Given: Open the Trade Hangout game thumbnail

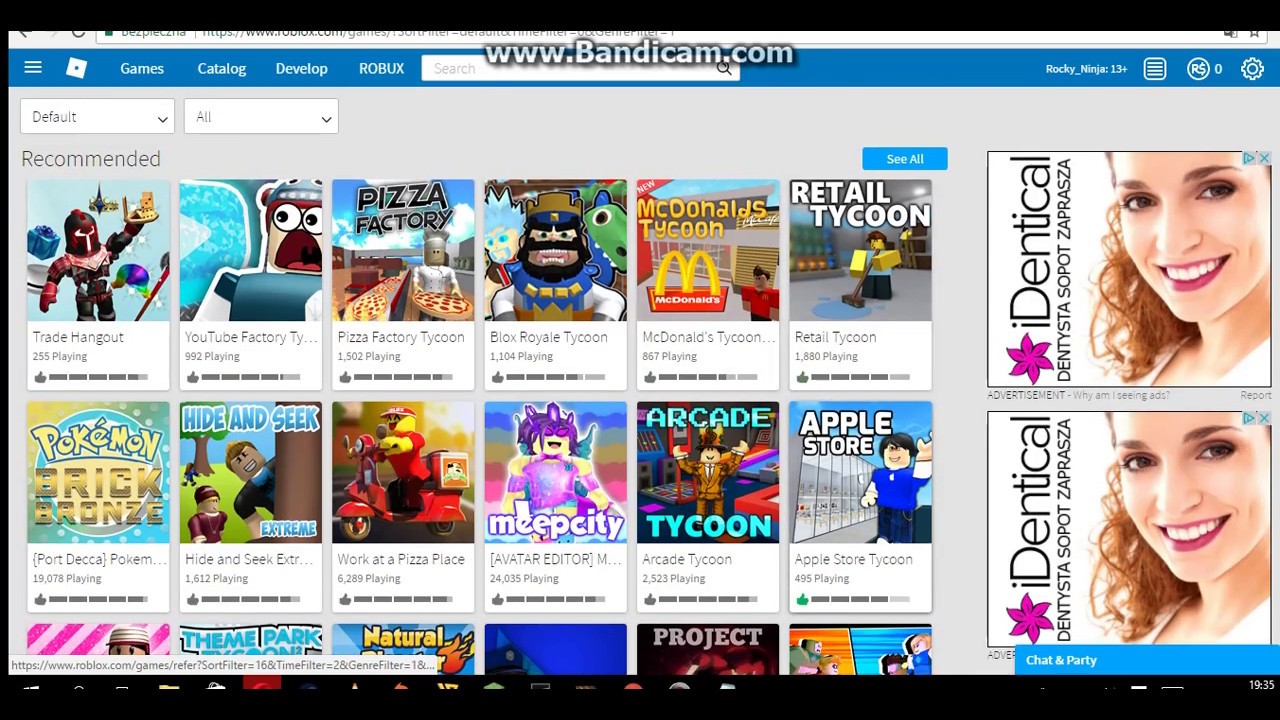Looking at the screenshot, I should [98, 250].
